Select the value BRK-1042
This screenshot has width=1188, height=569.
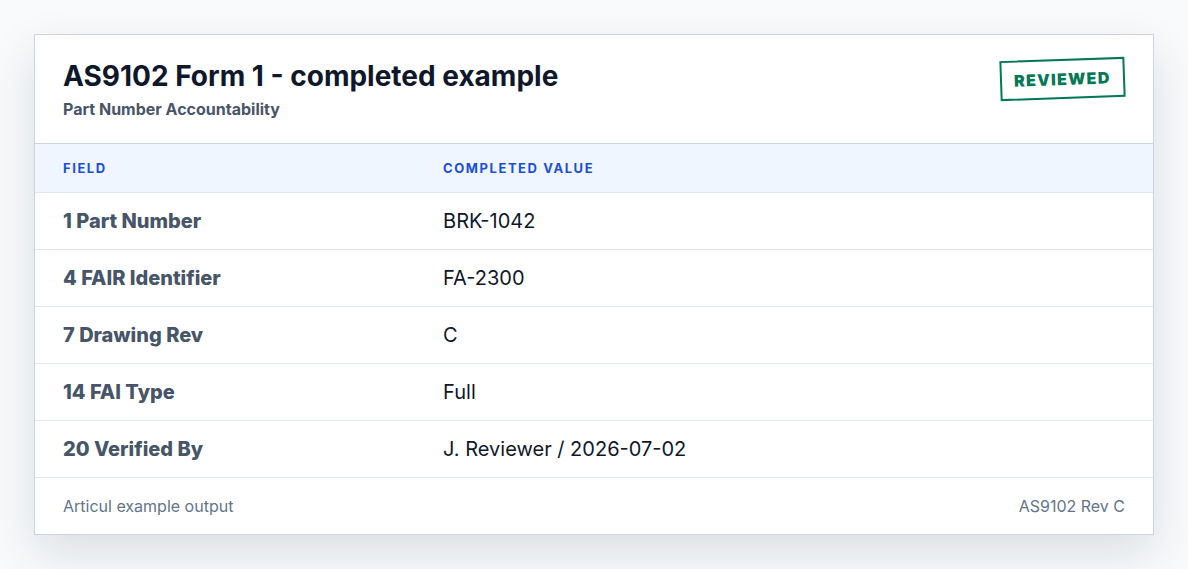click(x=489, y=221)
